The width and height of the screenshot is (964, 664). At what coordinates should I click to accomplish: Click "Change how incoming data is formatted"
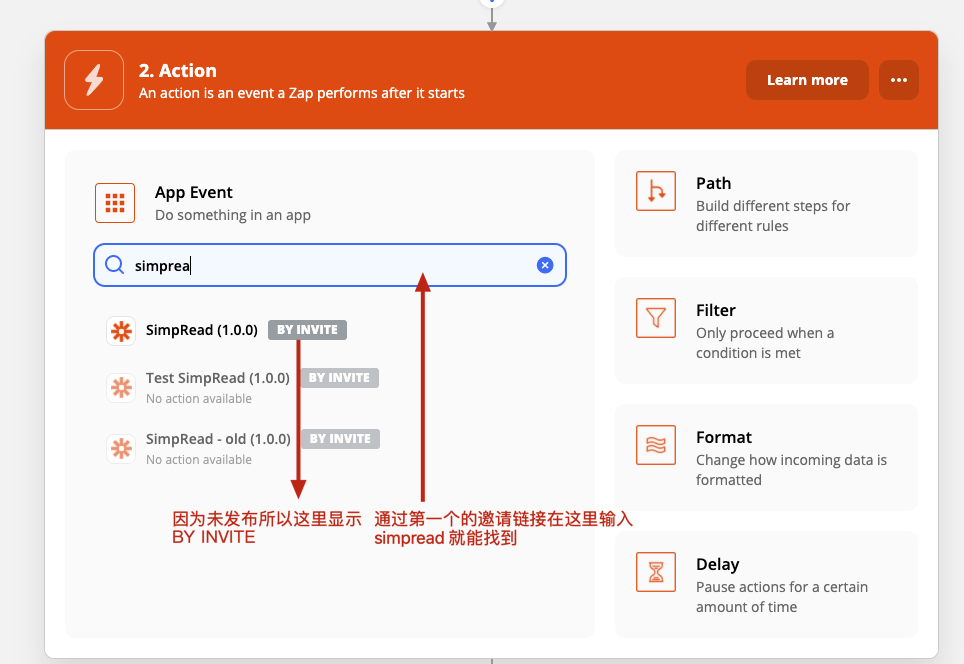(791, 470)
